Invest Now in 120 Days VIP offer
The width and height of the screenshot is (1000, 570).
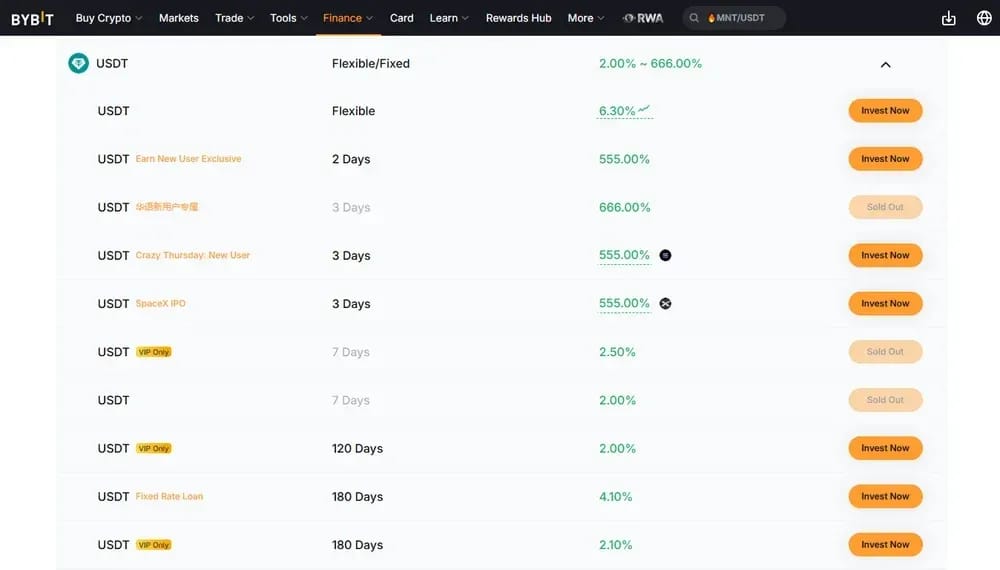click(885, 448)
